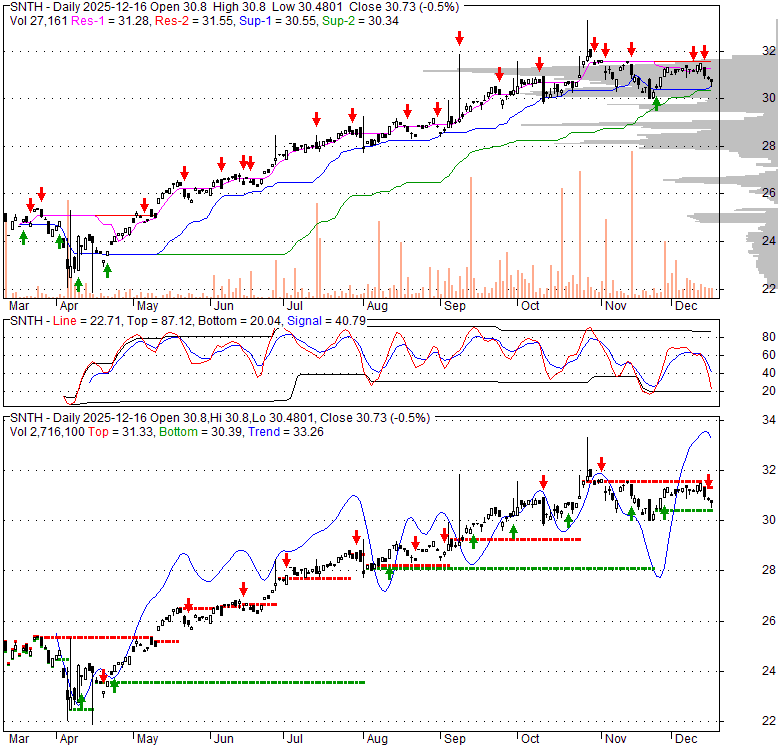This screenshot has height=745, width=780.
Task: Click the Res-1 = 31.28 label
Action: [x=111, y=21]
